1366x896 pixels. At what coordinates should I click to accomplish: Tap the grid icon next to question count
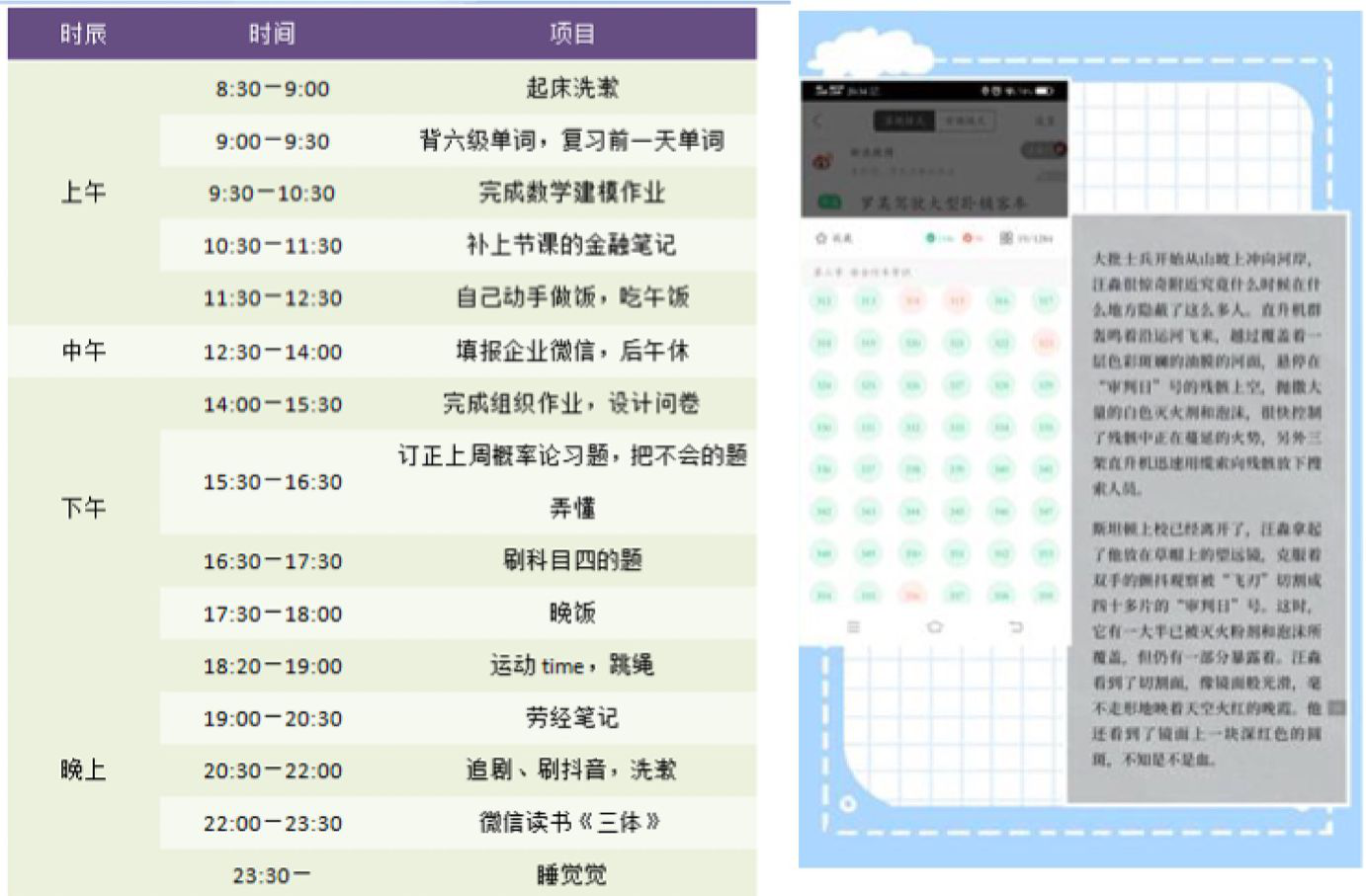tap(1006, 238)
